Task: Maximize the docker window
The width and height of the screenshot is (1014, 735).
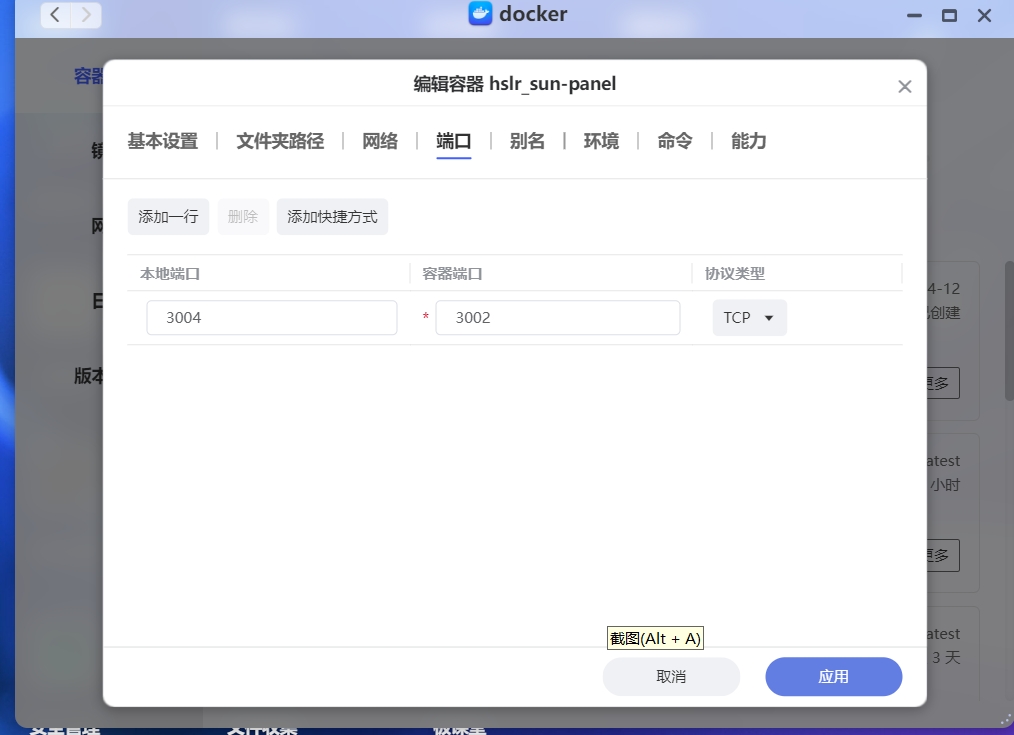Action: coord(949,15)
